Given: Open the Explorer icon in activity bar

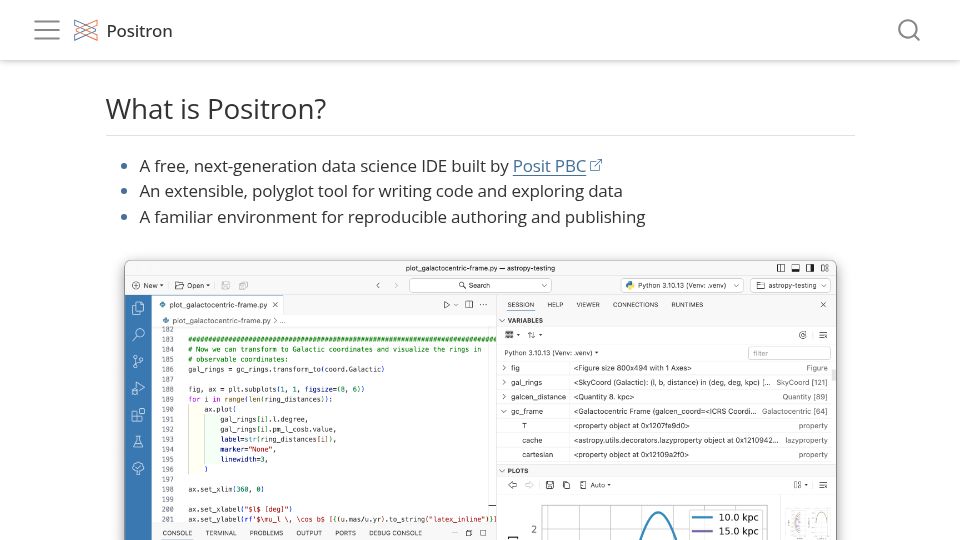Looking at the screenshot, I should click(x=138, y=308).
